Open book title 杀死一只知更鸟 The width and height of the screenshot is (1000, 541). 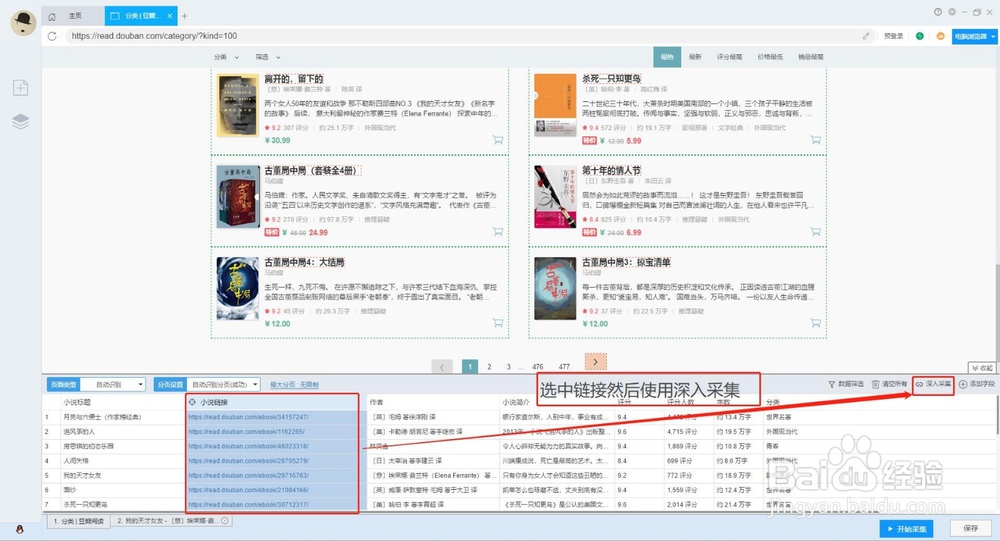pos(611,78)
